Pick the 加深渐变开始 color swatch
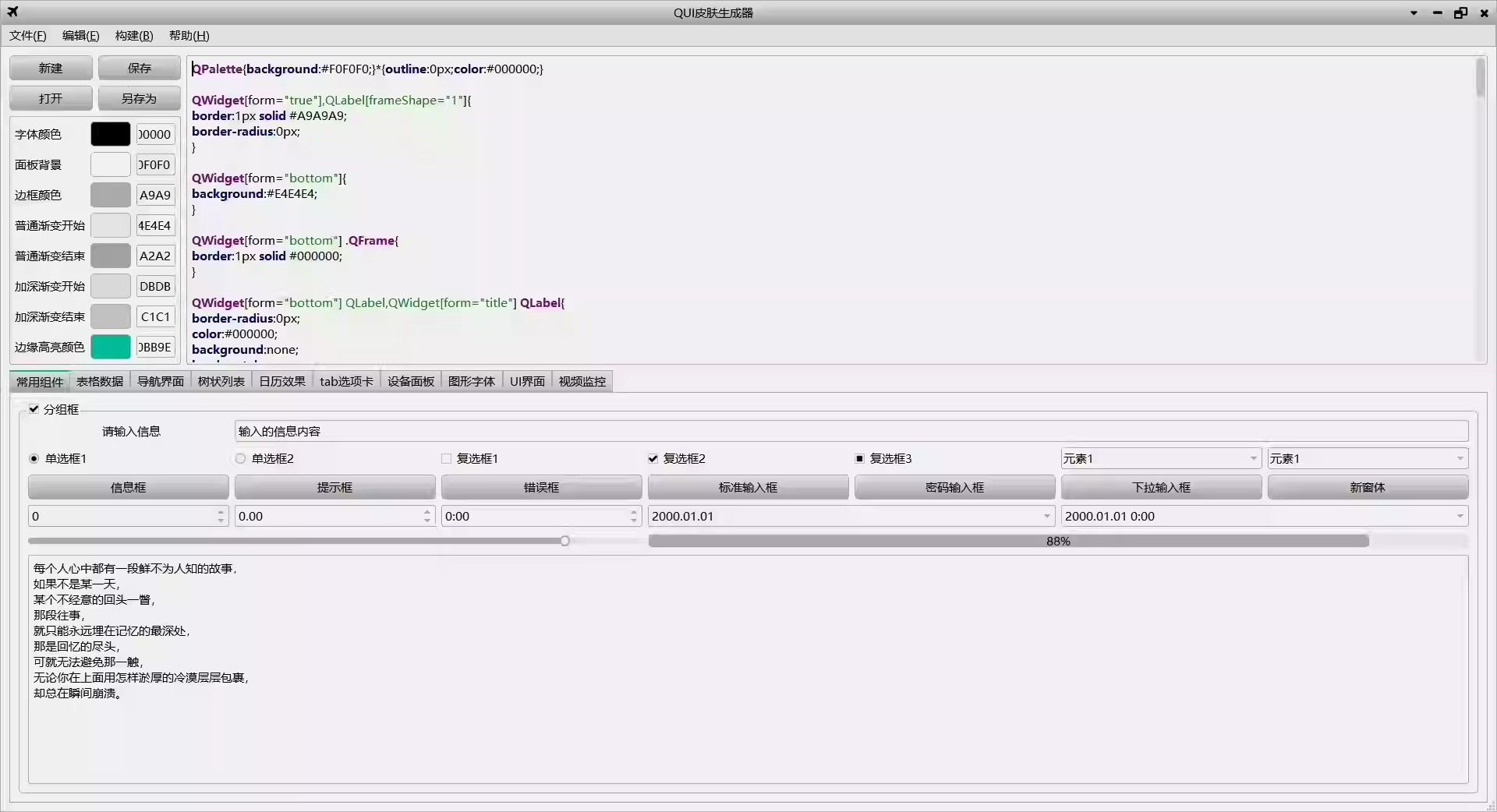 (111, 286)
